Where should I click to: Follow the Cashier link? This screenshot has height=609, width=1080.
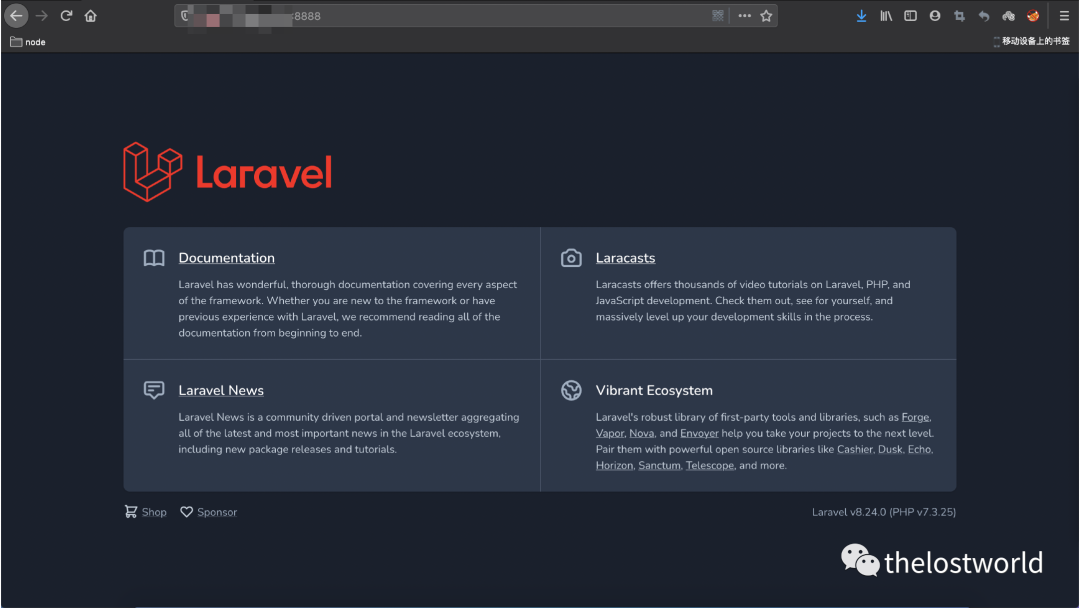pos(855,449)
